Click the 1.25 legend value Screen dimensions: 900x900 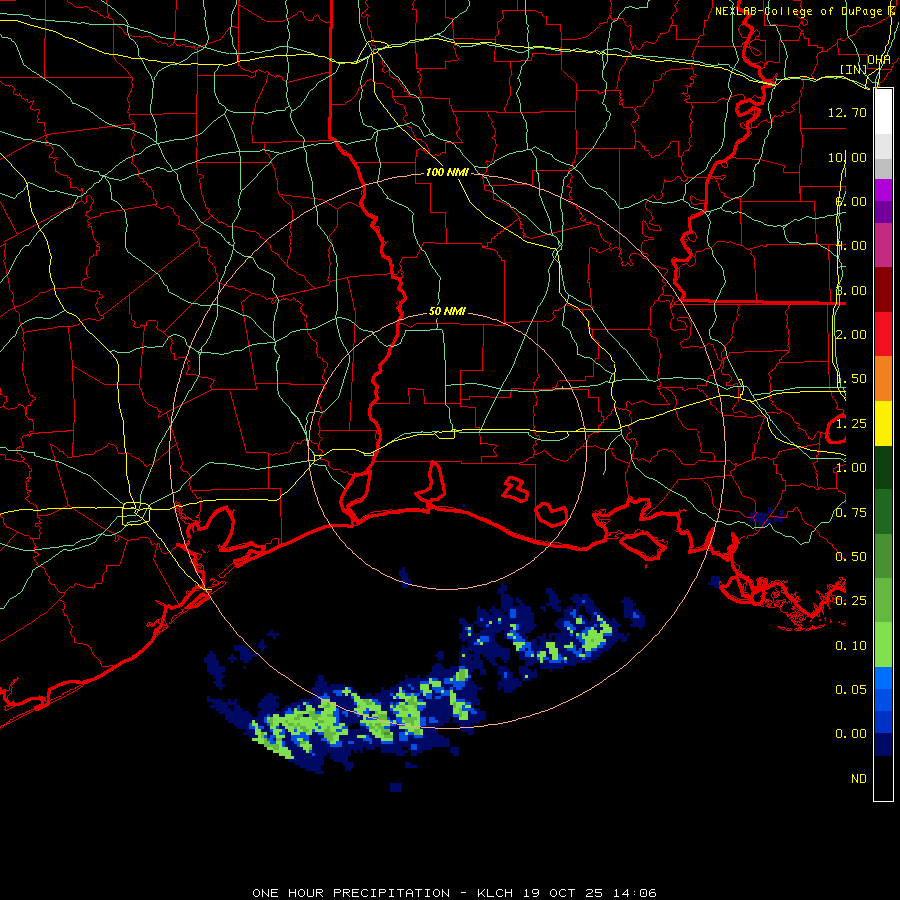[851, 424]
